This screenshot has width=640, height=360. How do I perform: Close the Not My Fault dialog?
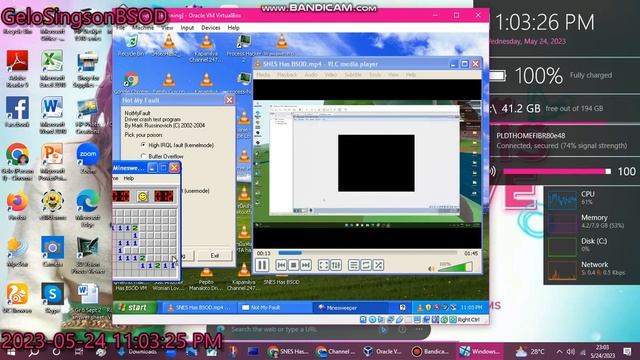[229, 100]
